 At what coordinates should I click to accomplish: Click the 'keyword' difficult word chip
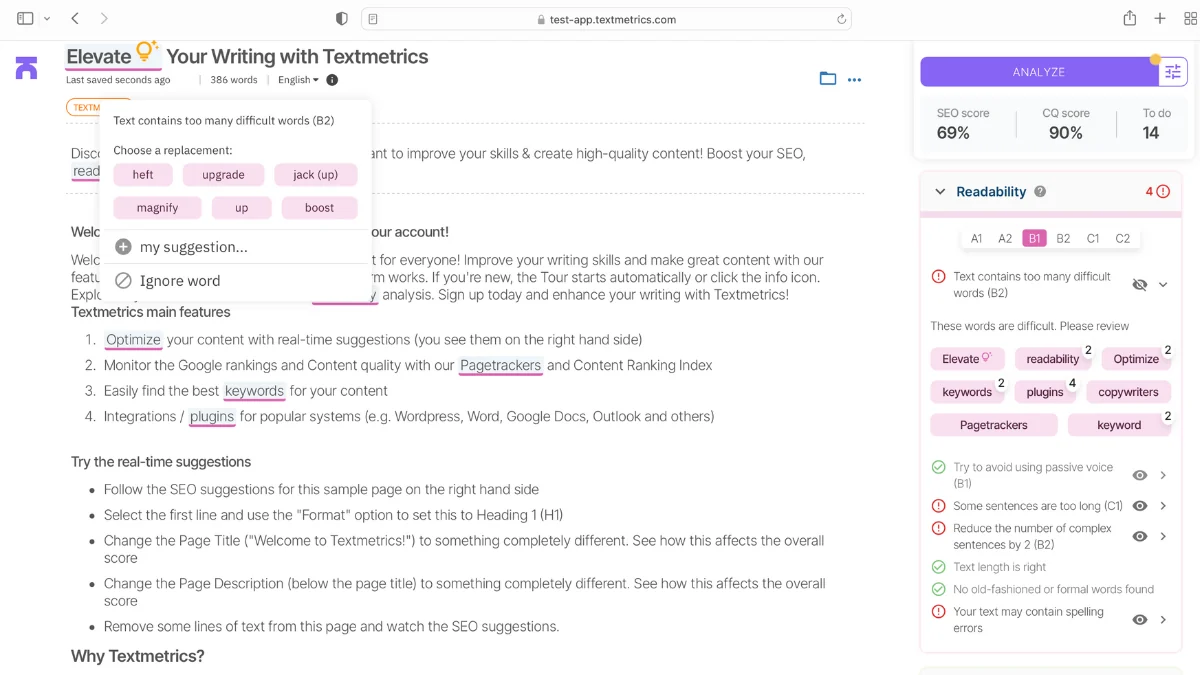[x=1119, y=425]
